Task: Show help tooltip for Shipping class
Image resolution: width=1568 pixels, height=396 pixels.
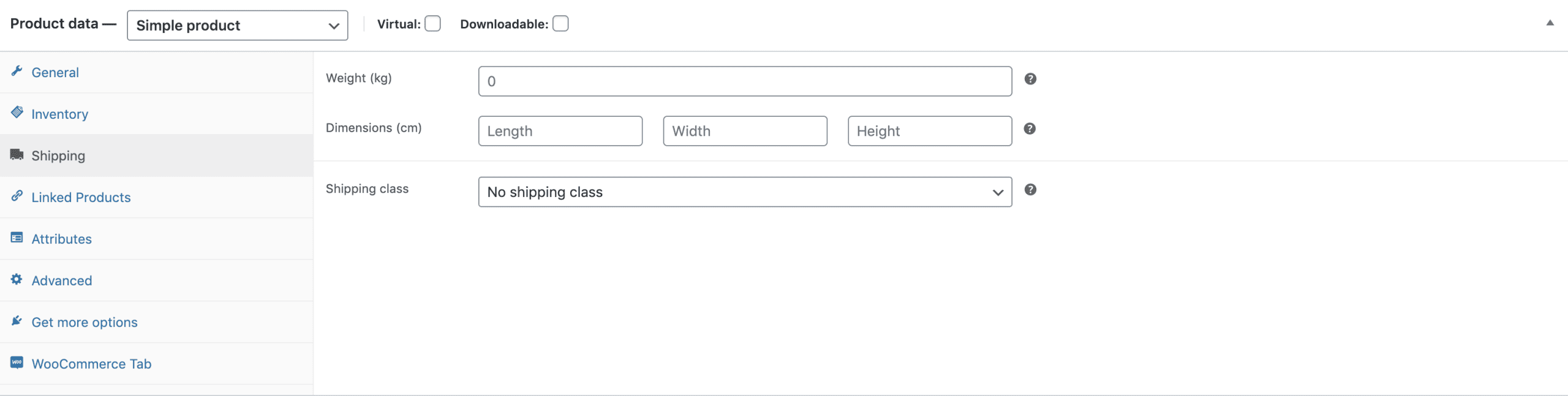Action: pos(1030,190)
